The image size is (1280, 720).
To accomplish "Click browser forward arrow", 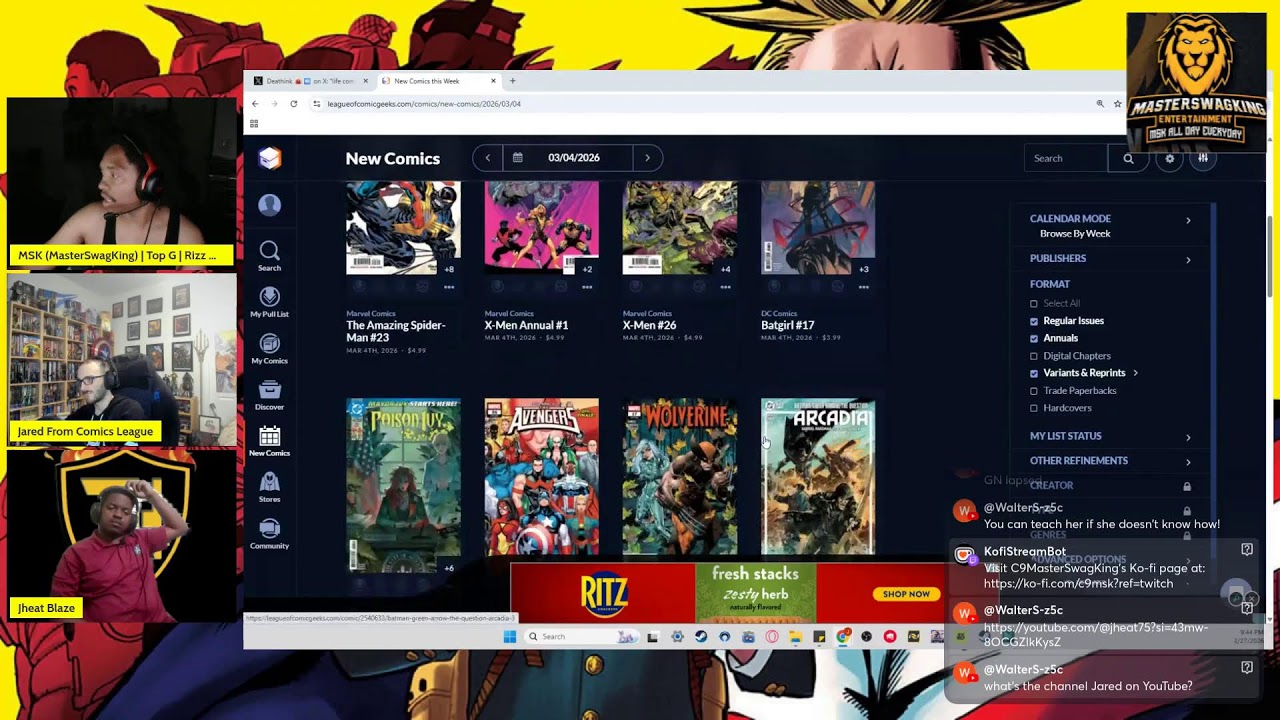I will [x=274, y=104].
